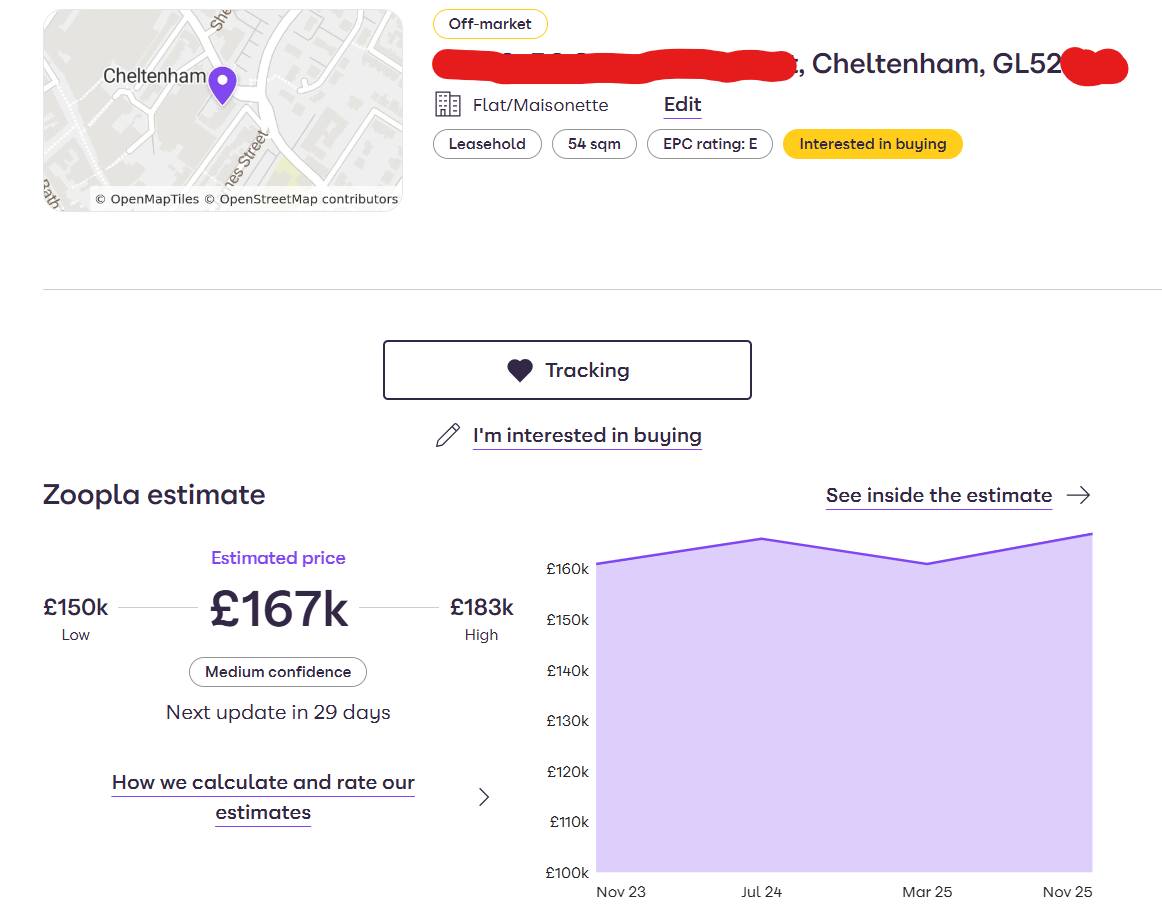Click the Jul 24 peak on estimate chart

762,539
